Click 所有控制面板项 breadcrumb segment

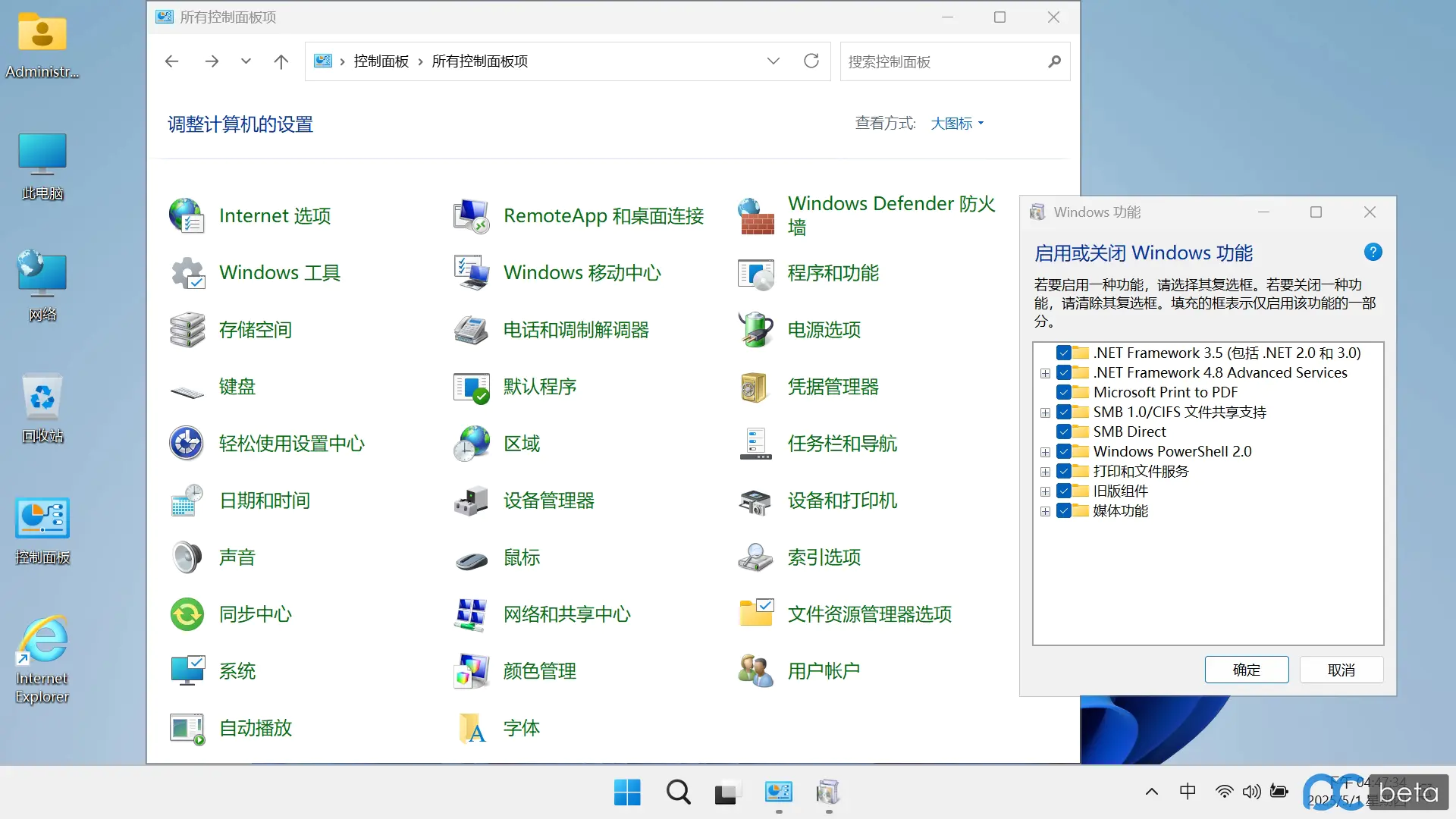[x=480, y=61]
